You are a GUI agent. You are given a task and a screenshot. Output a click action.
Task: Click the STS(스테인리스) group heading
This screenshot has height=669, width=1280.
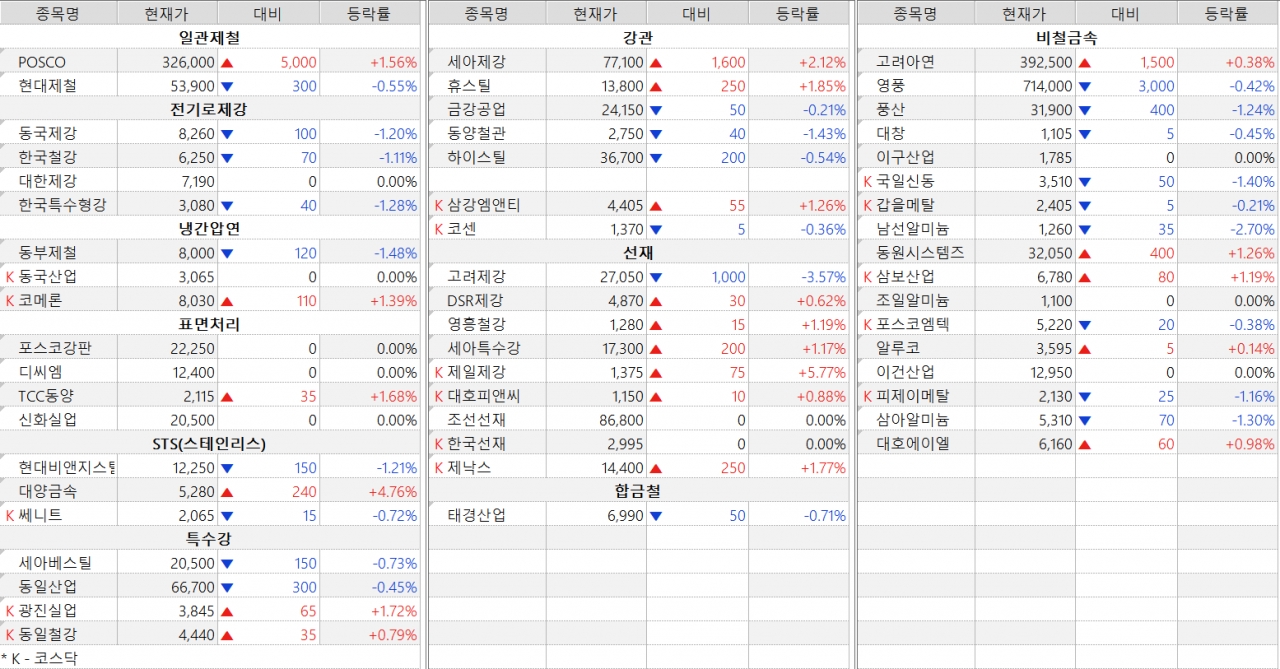point(209,444)
